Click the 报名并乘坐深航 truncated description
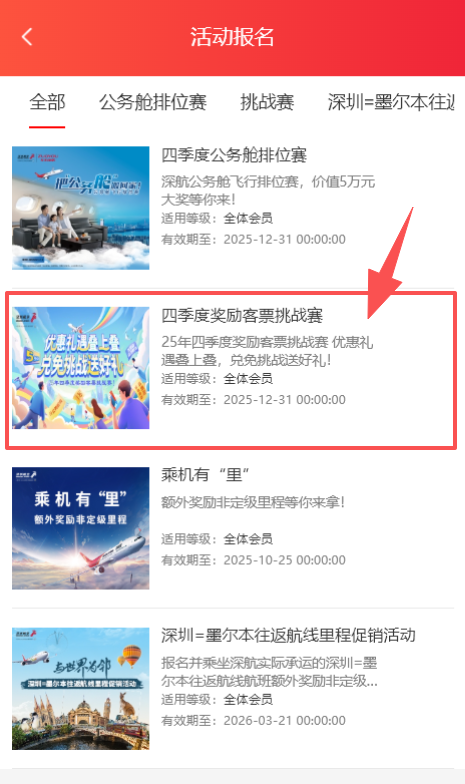Screen dimensions: 465x784 click(x=270, y=672)
